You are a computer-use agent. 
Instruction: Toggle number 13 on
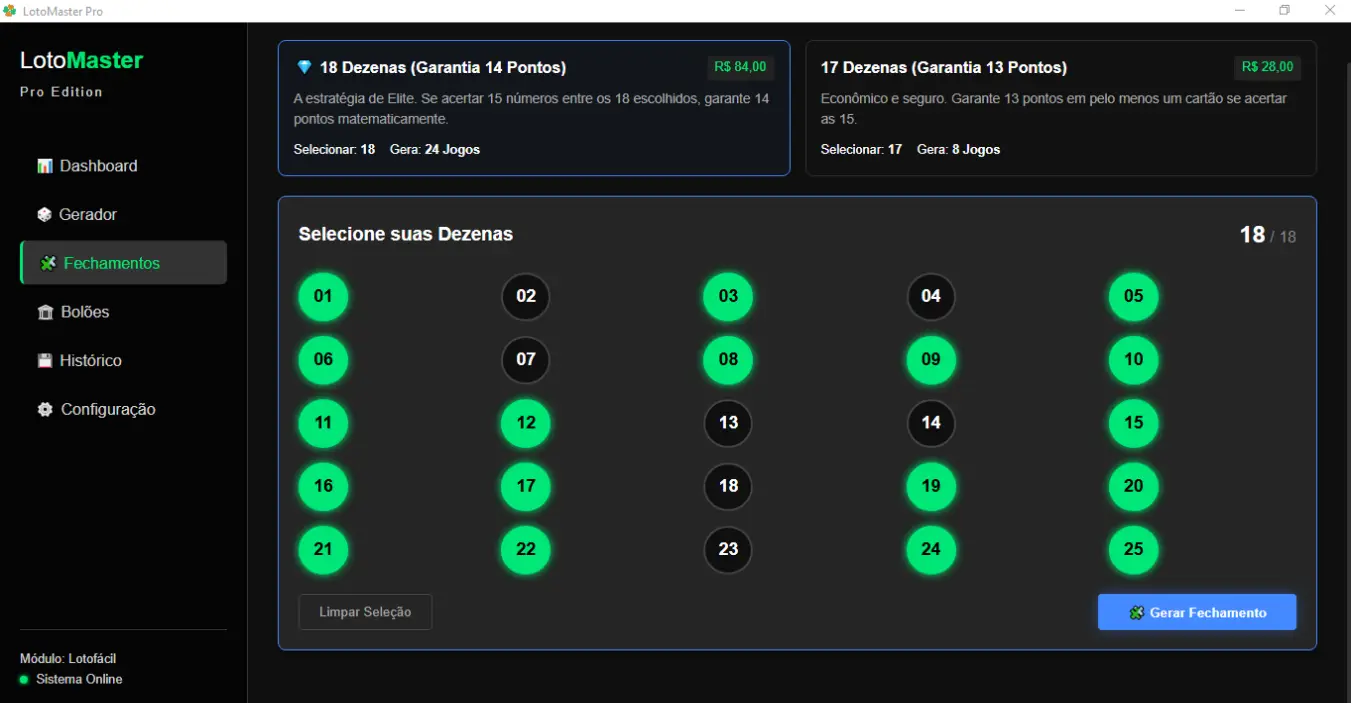coord(728,423)
